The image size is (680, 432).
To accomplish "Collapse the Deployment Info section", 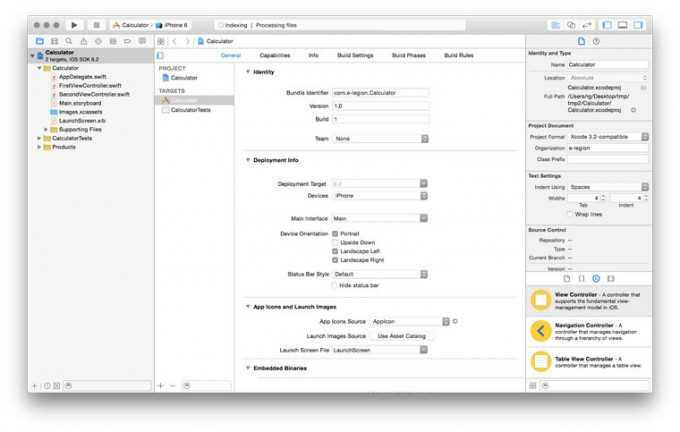I will pos(248,160).
